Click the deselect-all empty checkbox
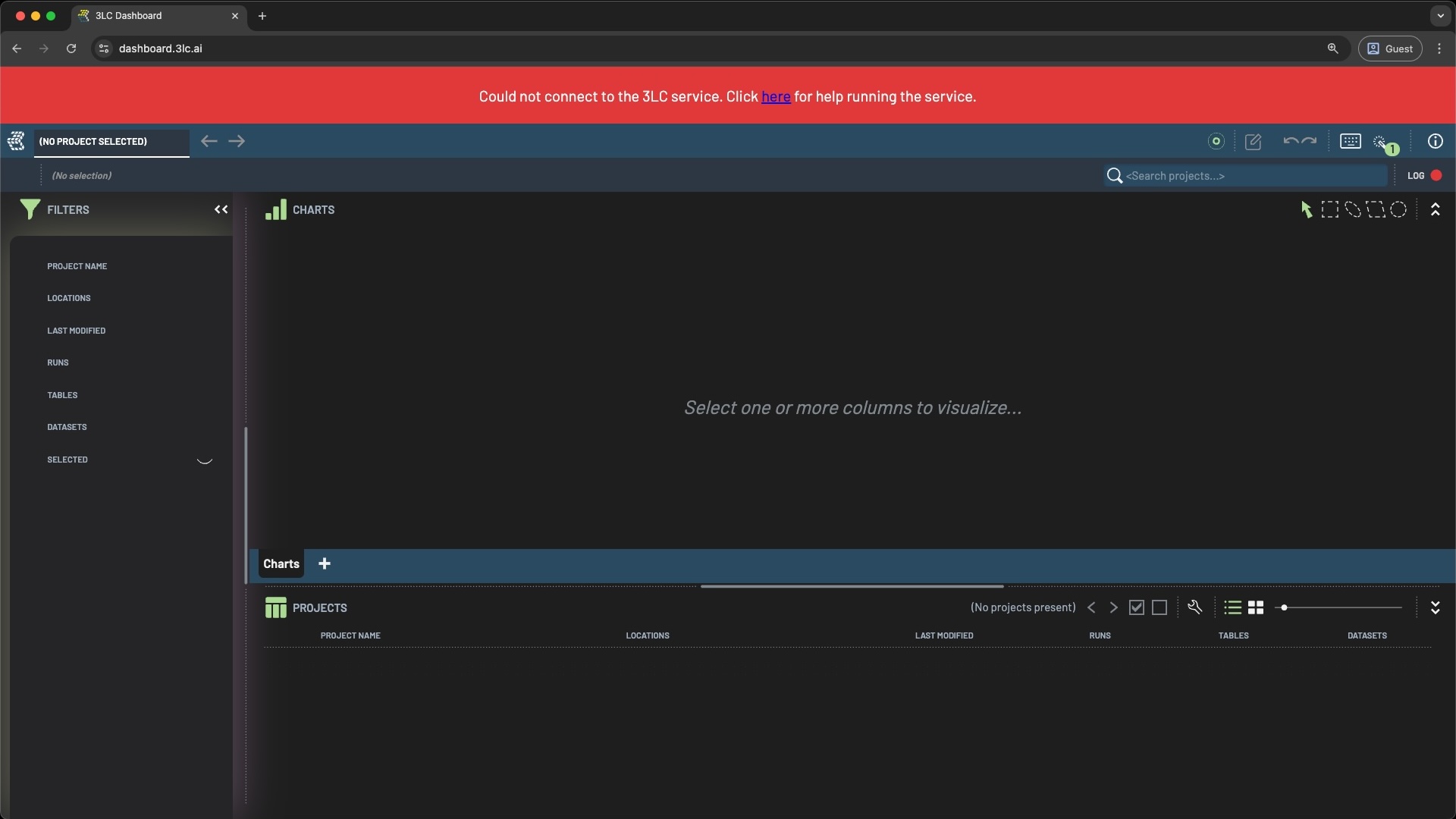The height and width of the screenshot is (819, 1456). click(x=1159, y=607)
